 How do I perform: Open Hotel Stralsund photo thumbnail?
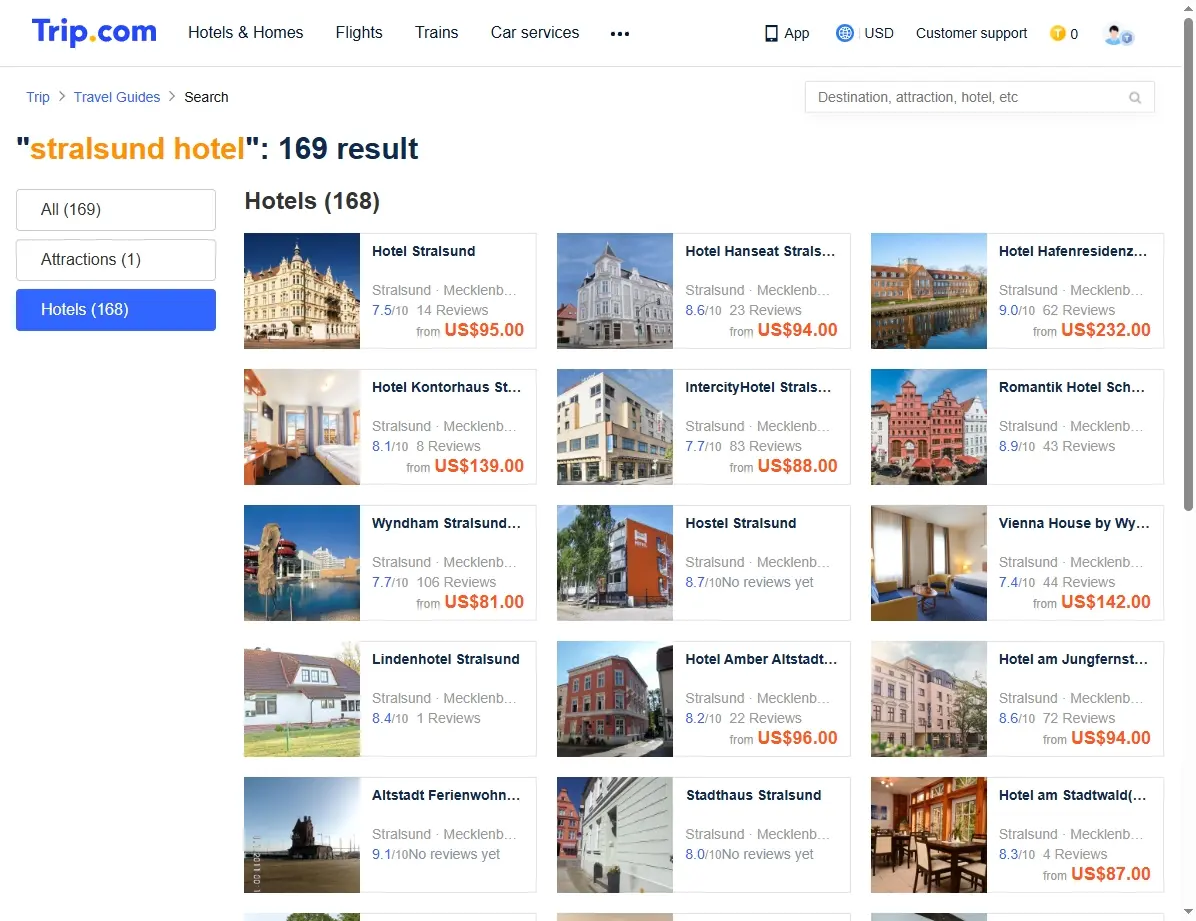pos(301,291)
